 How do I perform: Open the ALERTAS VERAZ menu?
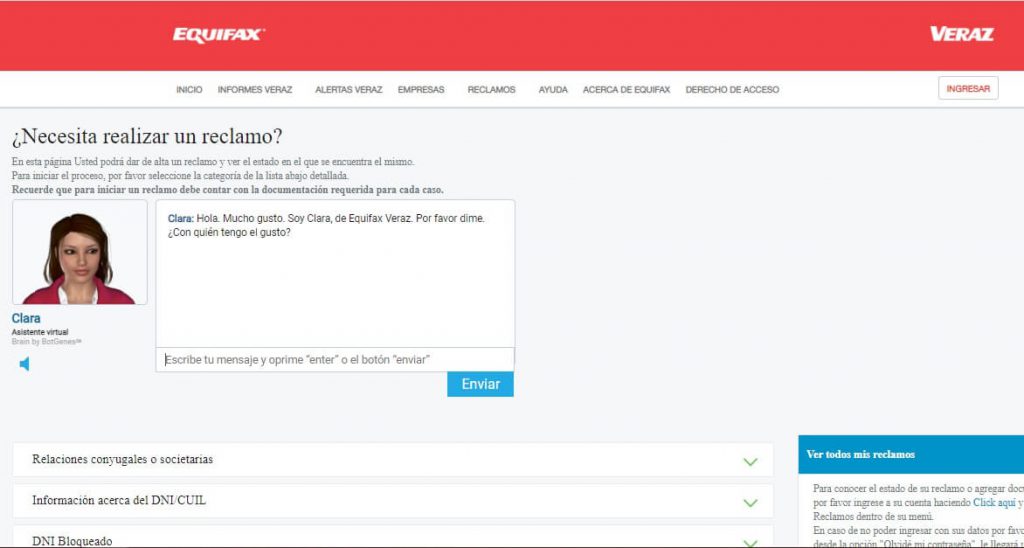coord(349,89)
